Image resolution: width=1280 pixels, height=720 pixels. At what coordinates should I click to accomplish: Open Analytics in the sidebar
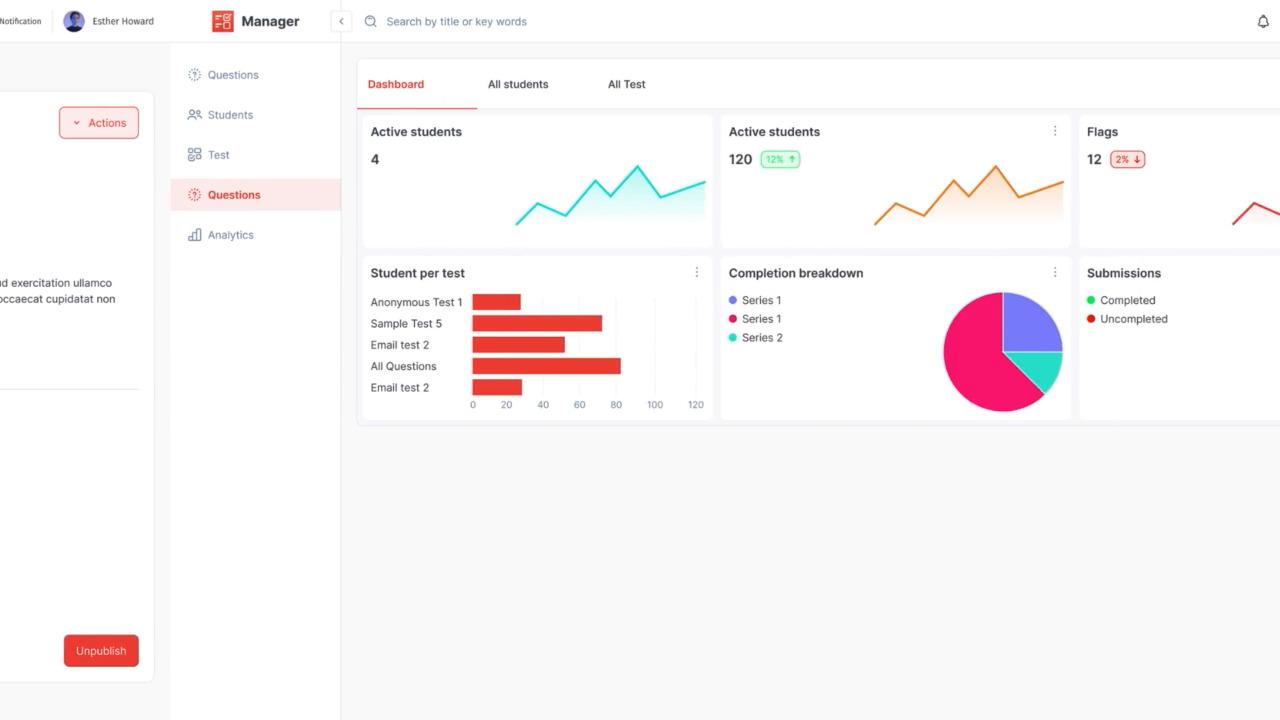[255, 235]
